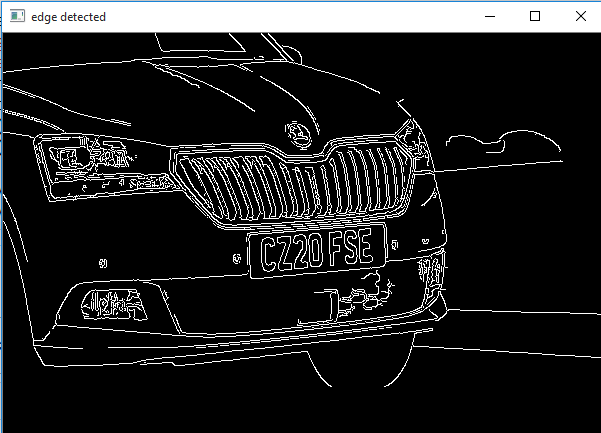Maximize the edge detected window

[x=535, y=16]
